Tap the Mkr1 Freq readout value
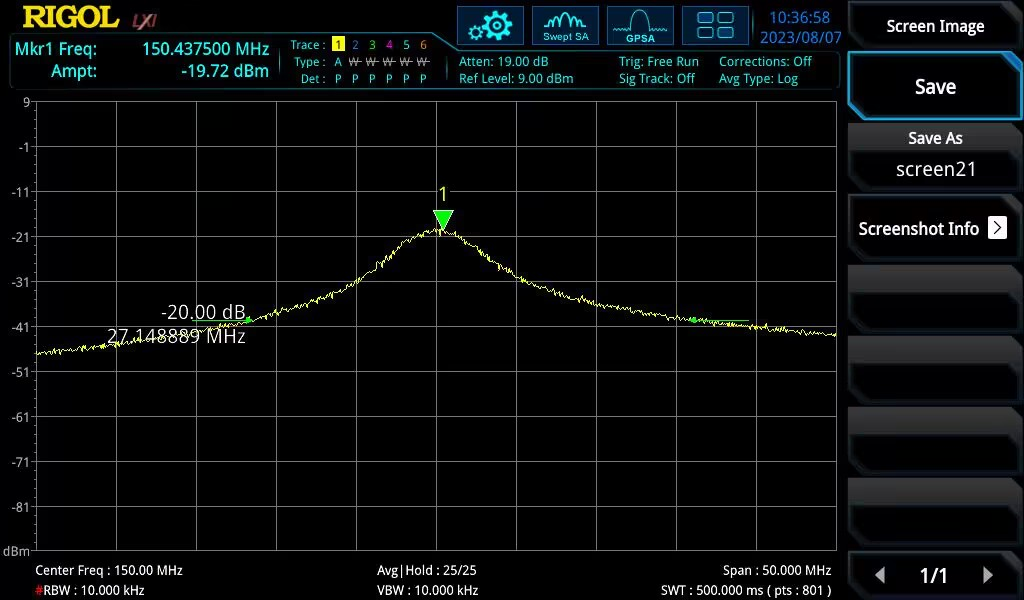Viewport: 1024px width, 600px height. tap(205, 48)
